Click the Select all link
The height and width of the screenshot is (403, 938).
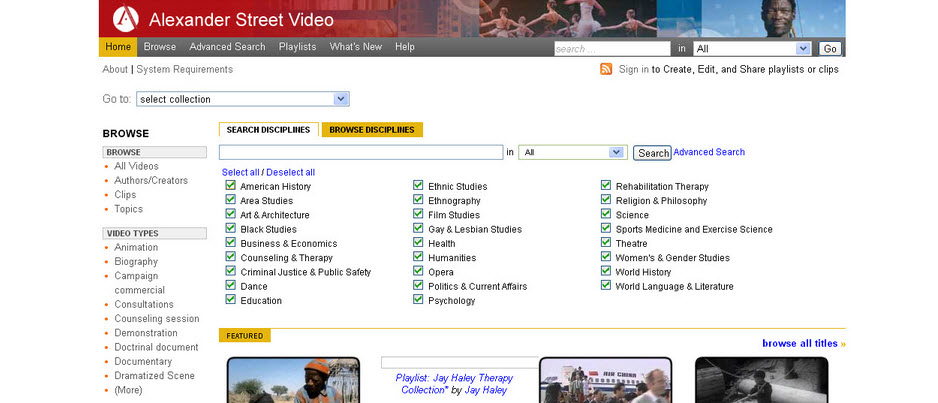coord(240,172)
